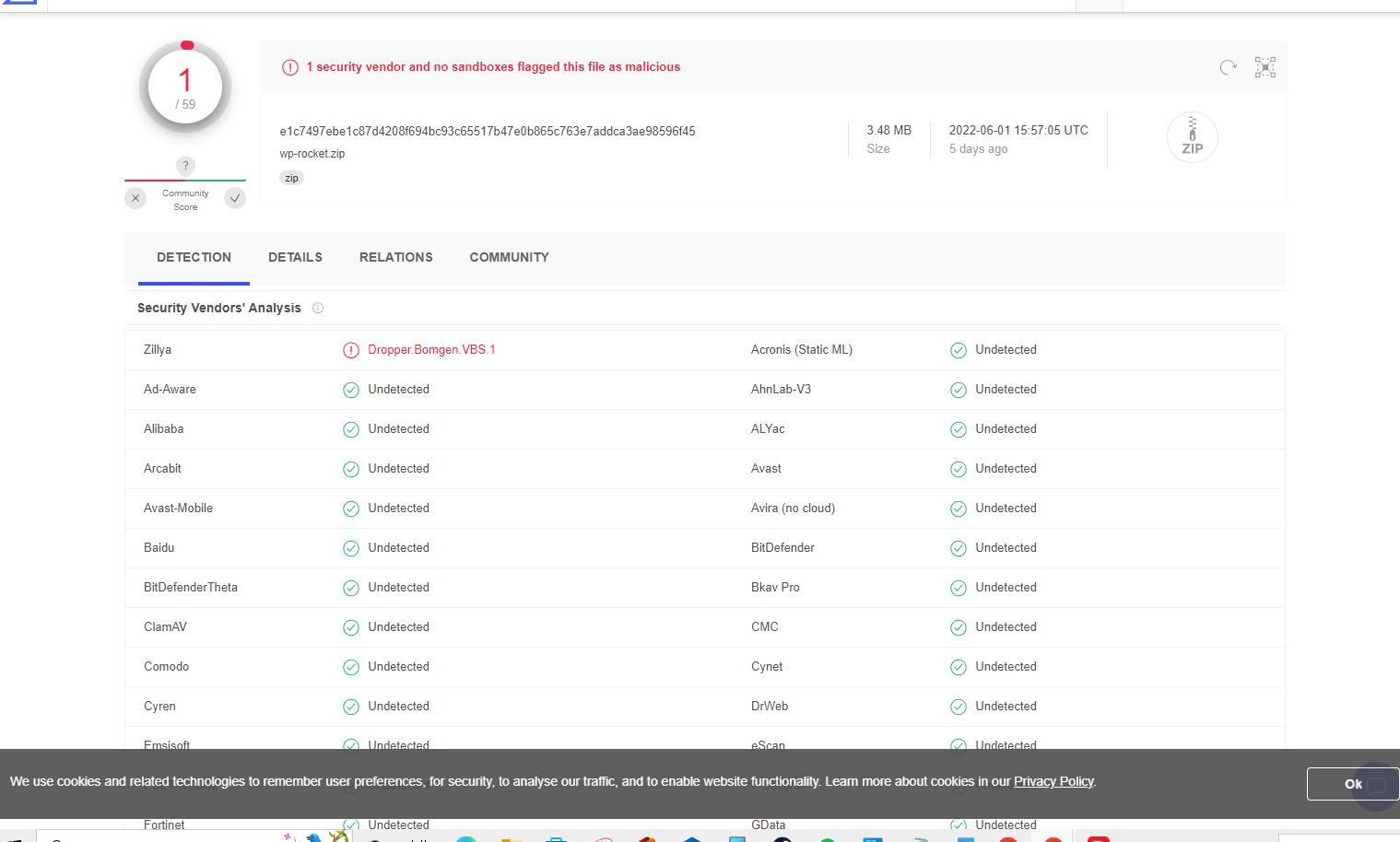Vote malicious with the X community button
This screenshot has height=842, width=1400.
[x=135, y=198]
